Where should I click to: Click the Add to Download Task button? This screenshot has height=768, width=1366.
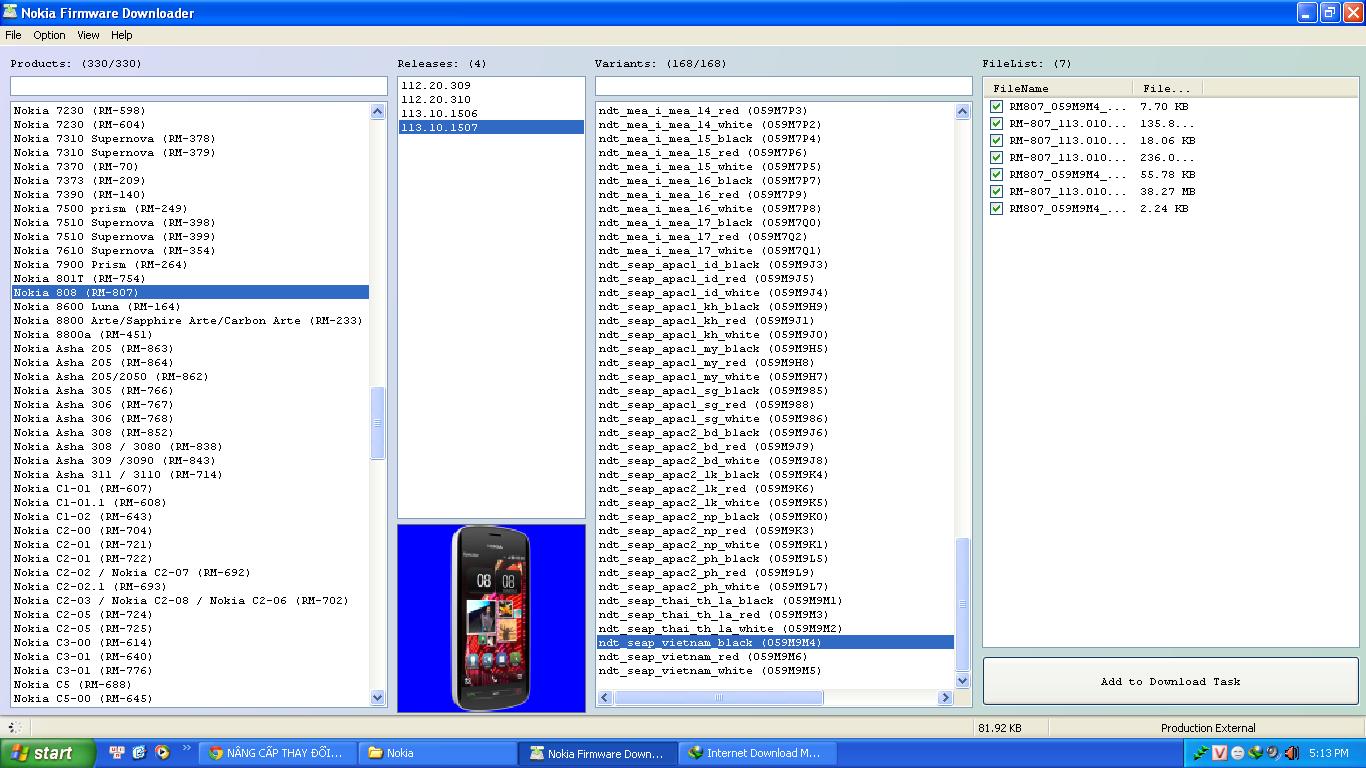(1170, 681)
